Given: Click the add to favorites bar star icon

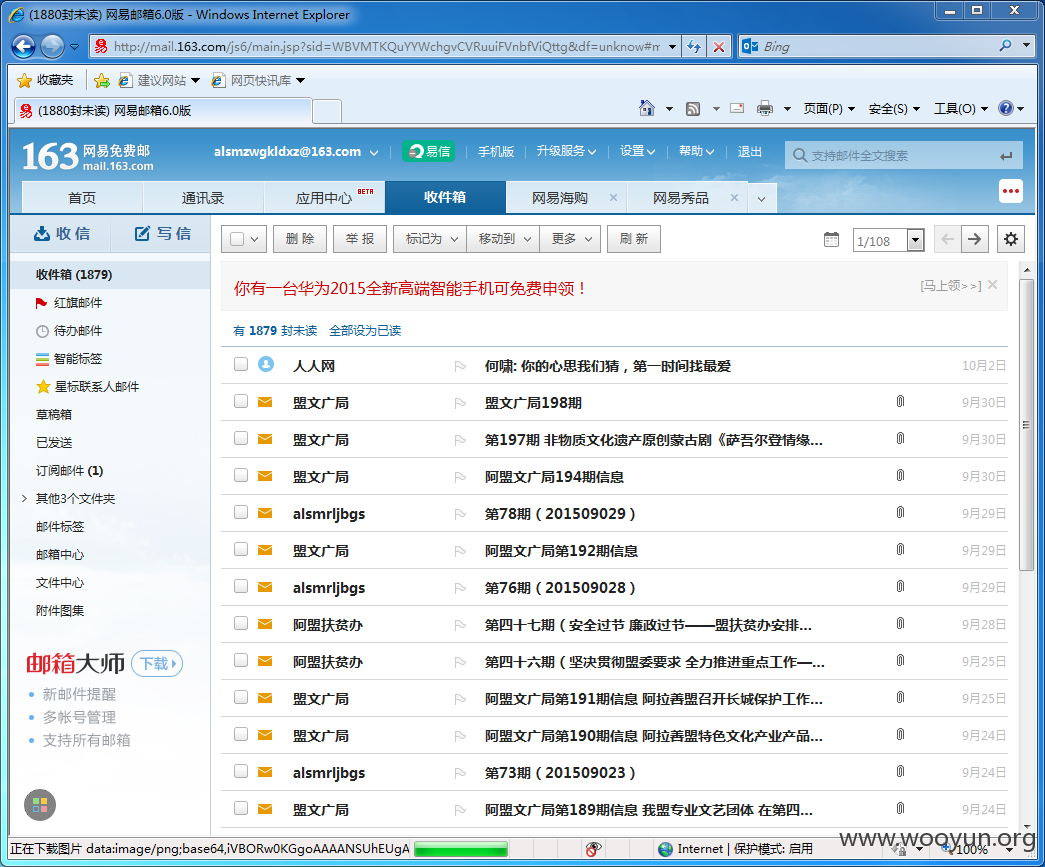Looking at the screenshot, I should 102,81.
